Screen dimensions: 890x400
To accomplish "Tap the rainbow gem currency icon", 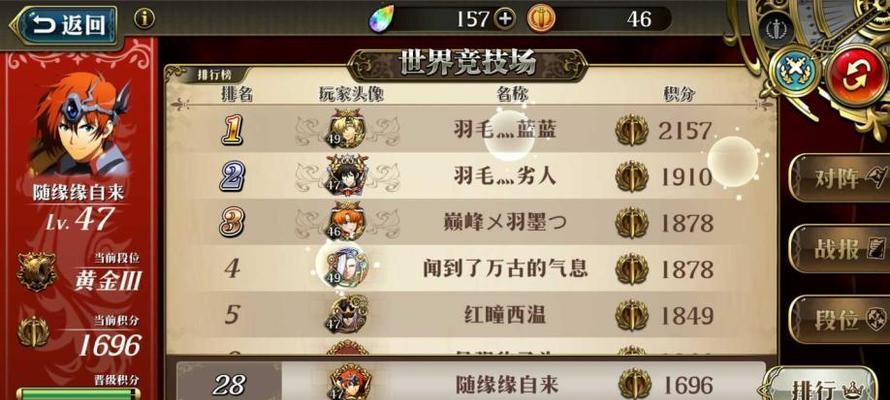I will coord(379,20).
